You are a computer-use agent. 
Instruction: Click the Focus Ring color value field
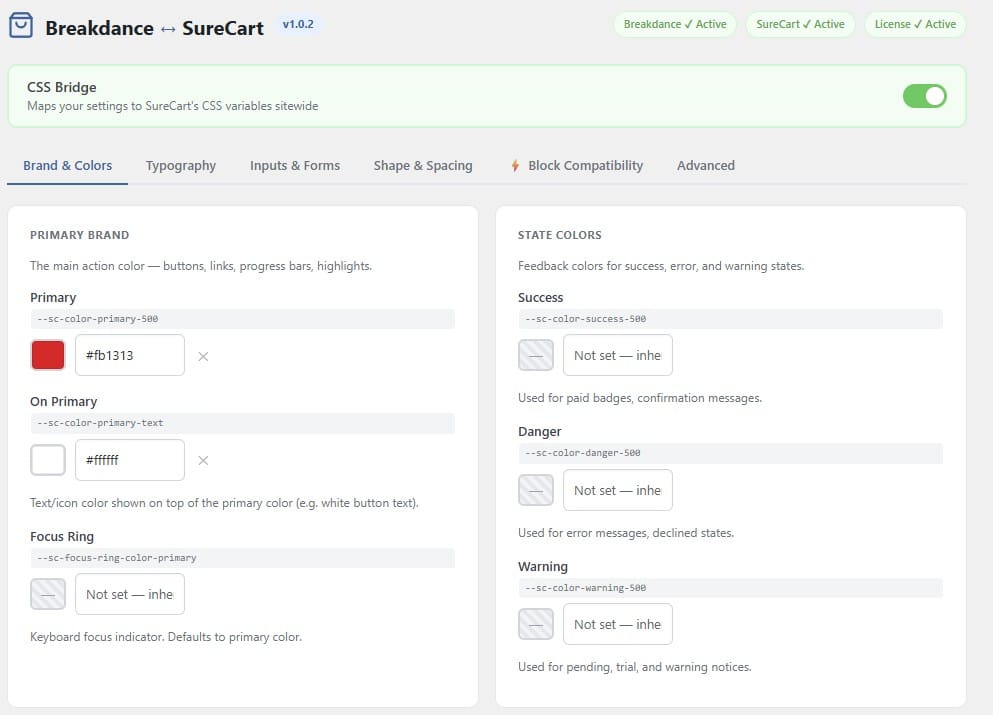tap(130, 594)
